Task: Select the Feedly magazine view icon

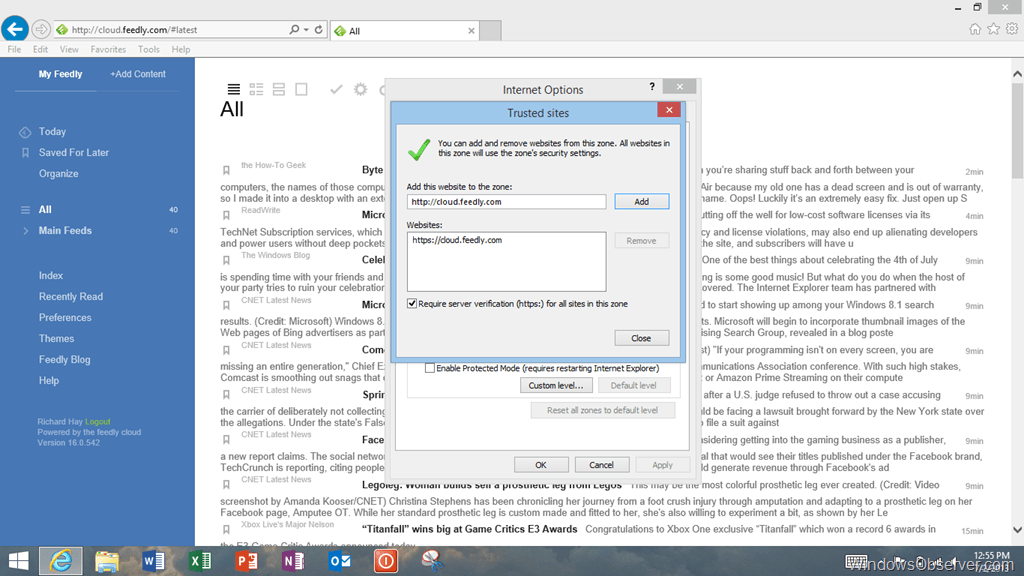Action: 256,89
